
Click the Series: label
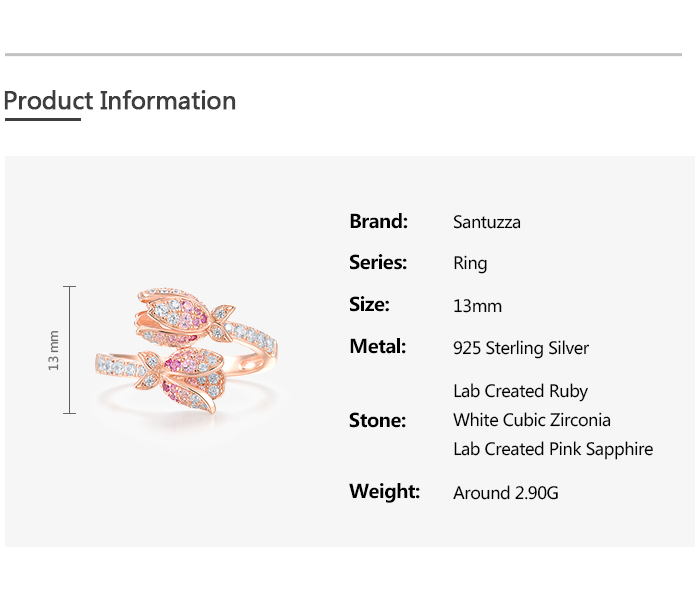tap(378, 263)
